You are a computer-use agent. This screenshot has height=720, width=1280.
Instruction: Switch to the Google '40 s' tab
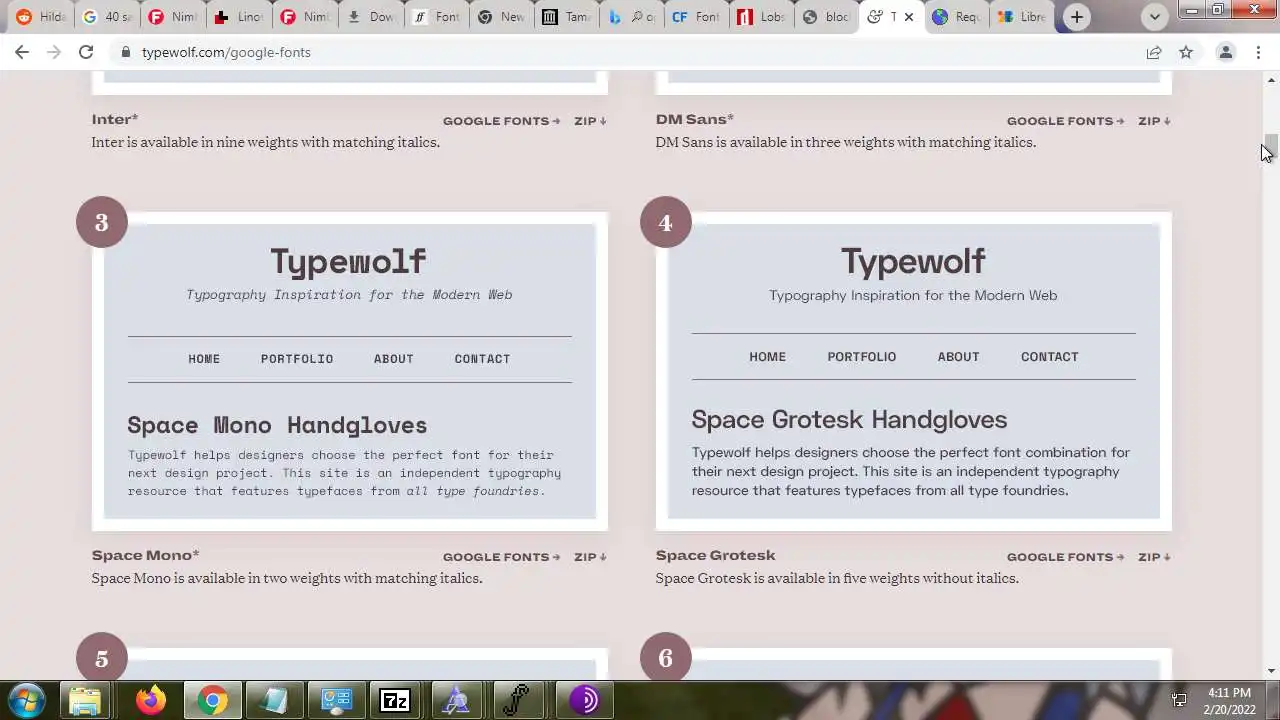tap(106, 17)
